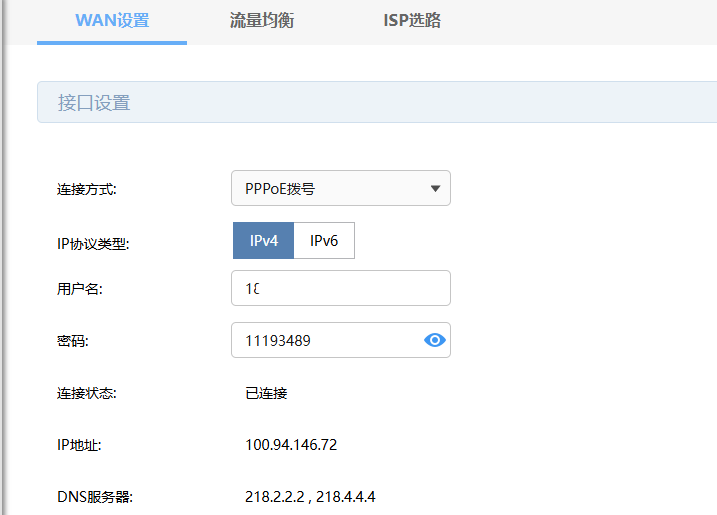Select the IP address 100.94.146.72
Screen dimensions: 717x515
(x=291, y=445)
